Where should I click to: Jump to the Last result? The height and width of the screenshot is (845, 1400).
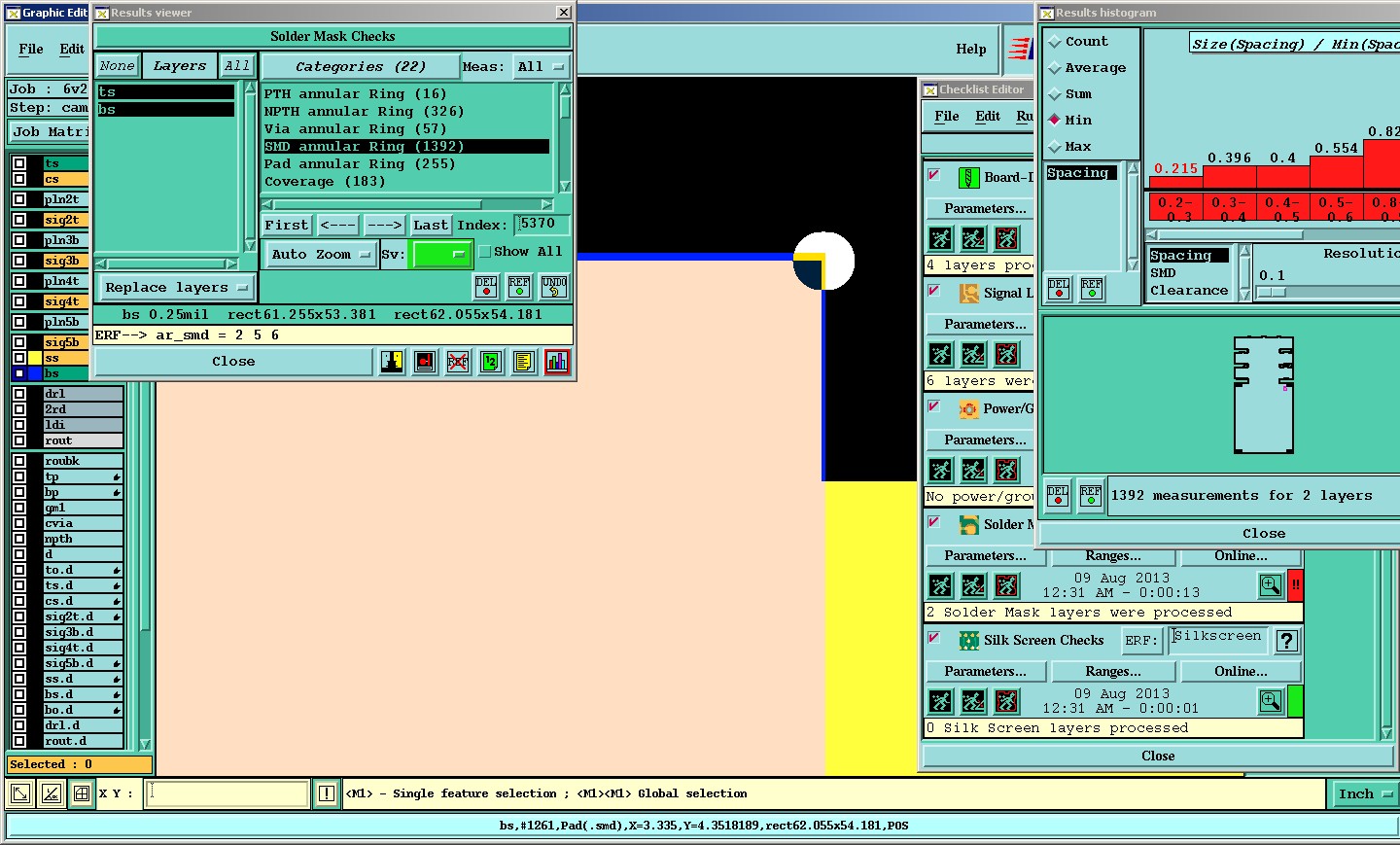click(431, 225)
